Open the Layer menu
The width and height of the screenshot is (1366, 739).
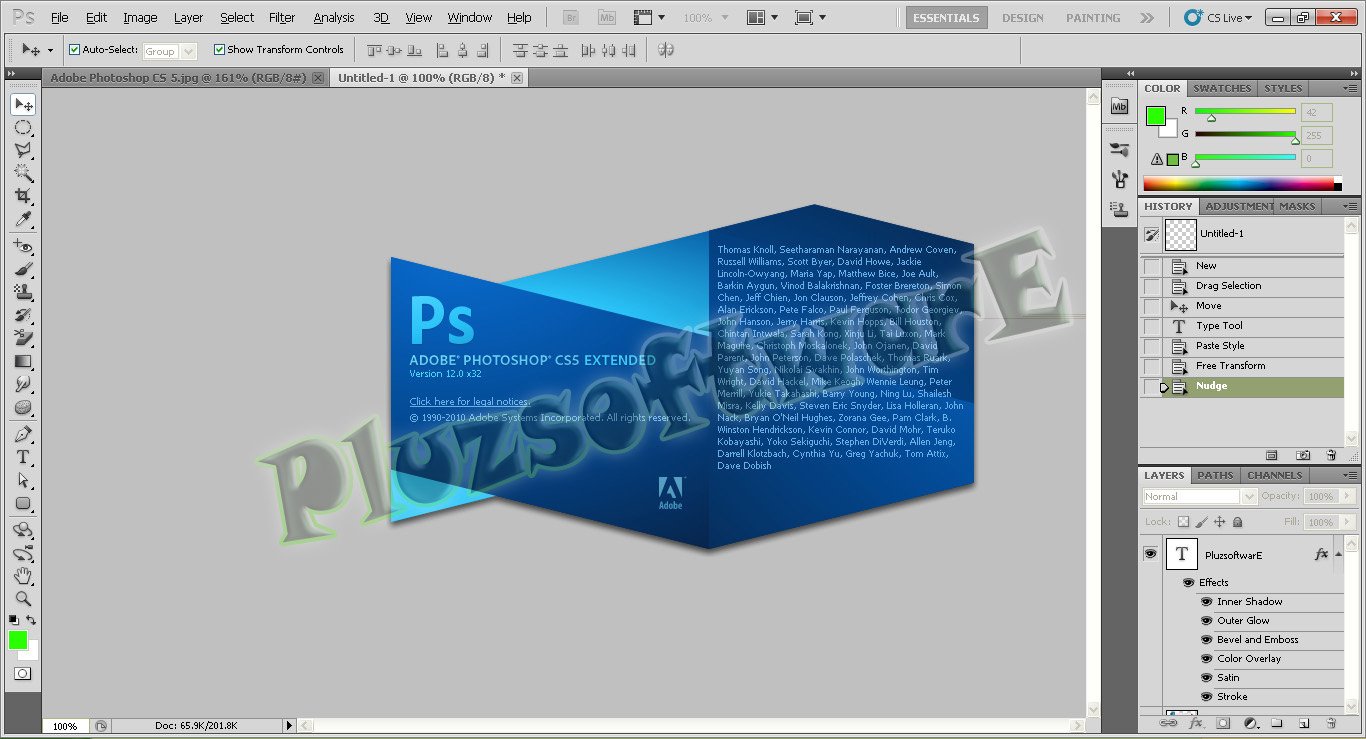188,17
